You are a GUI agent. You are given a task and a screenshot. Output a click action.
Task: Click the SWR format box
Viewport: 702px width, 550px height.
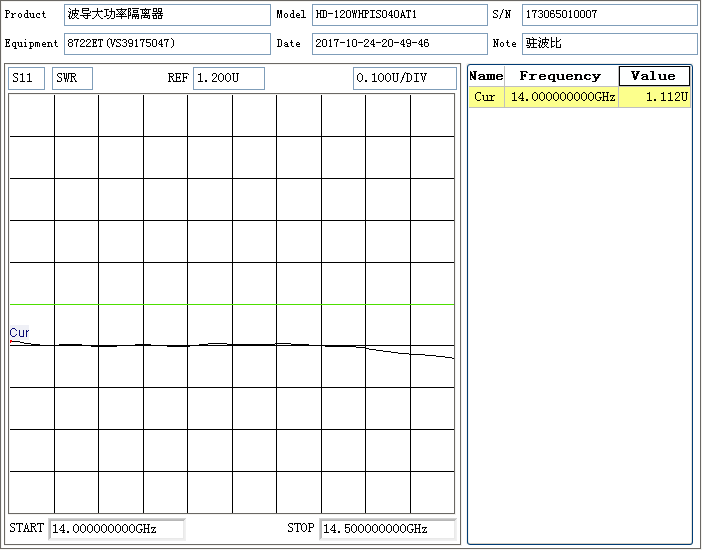coord(73,78)
